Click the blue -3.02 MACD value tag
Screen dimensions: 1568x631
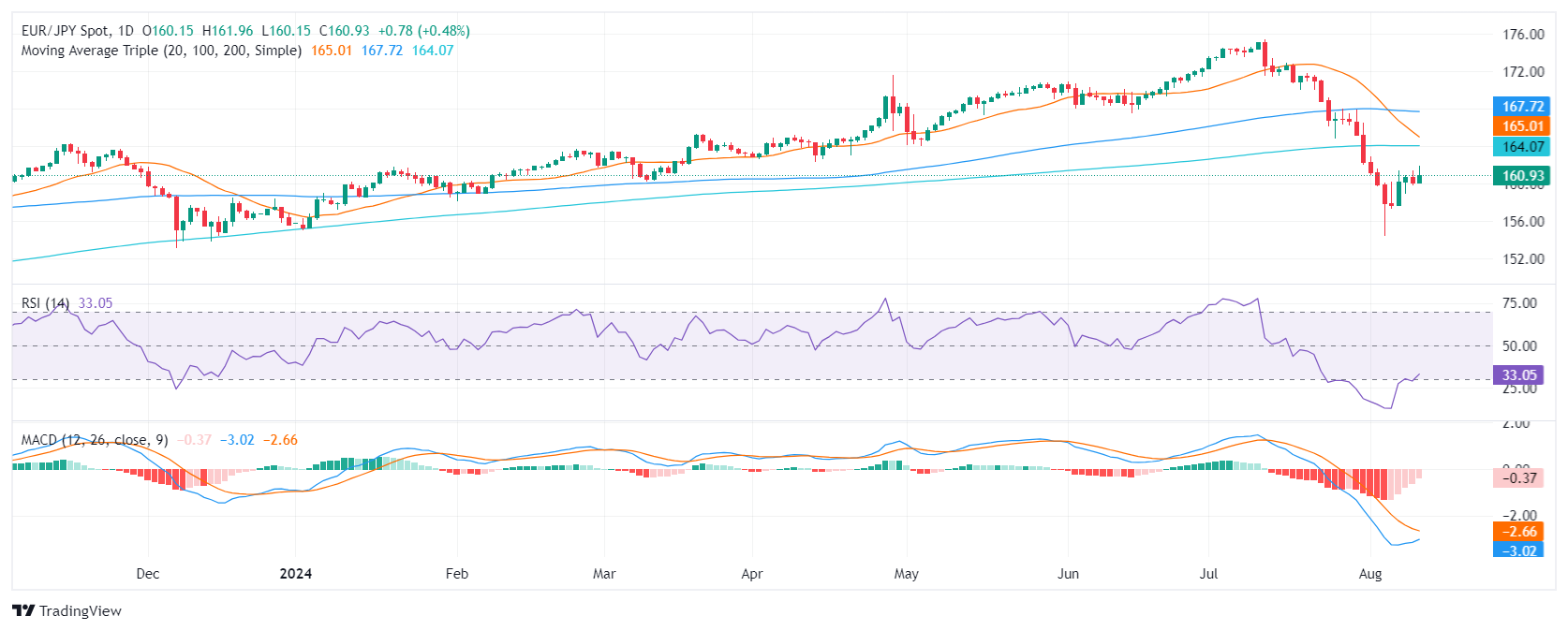coord(1518,550)
